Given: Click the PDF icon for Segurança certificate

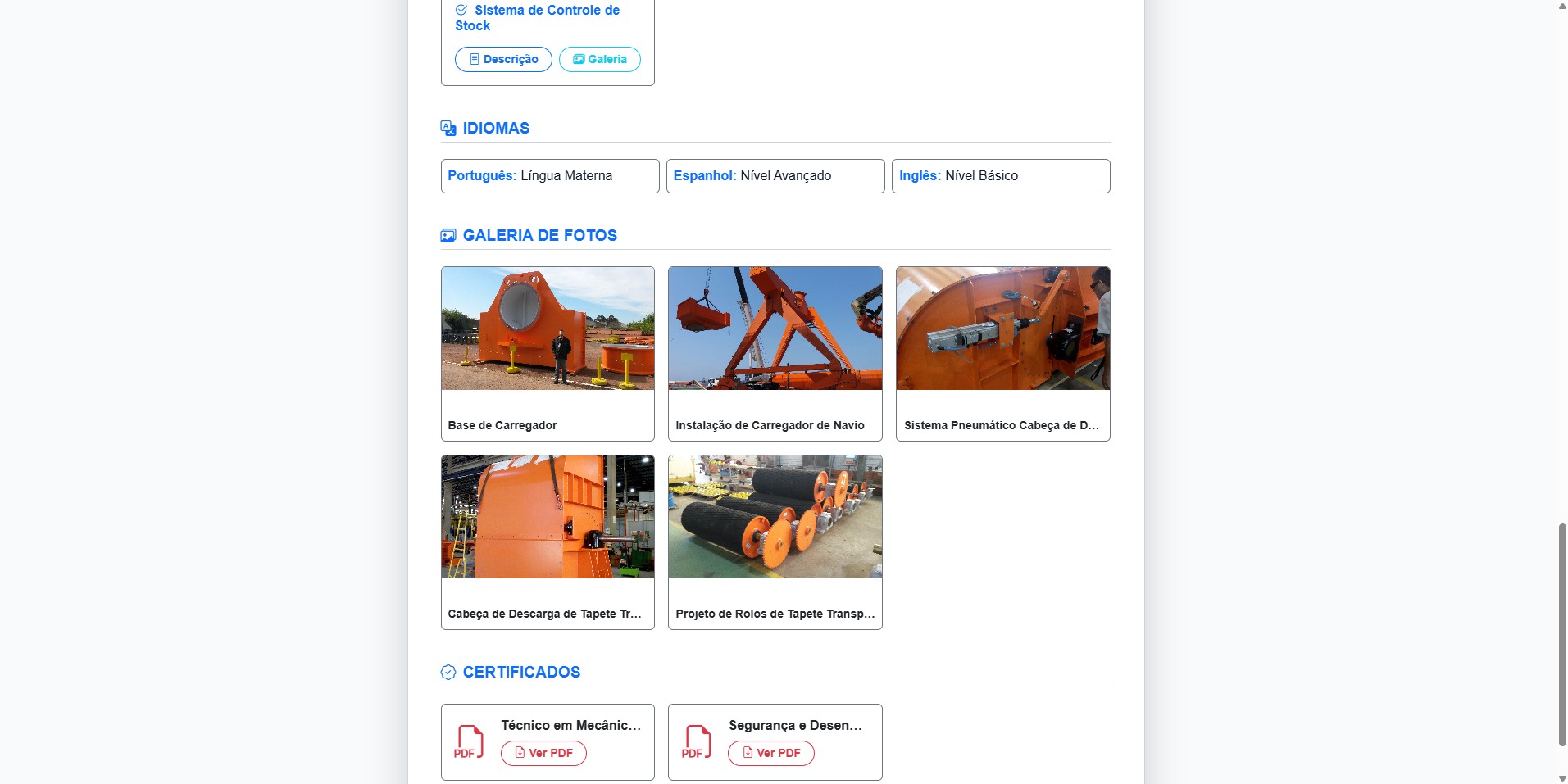Looking at the screenshot, I should point(697,742).
